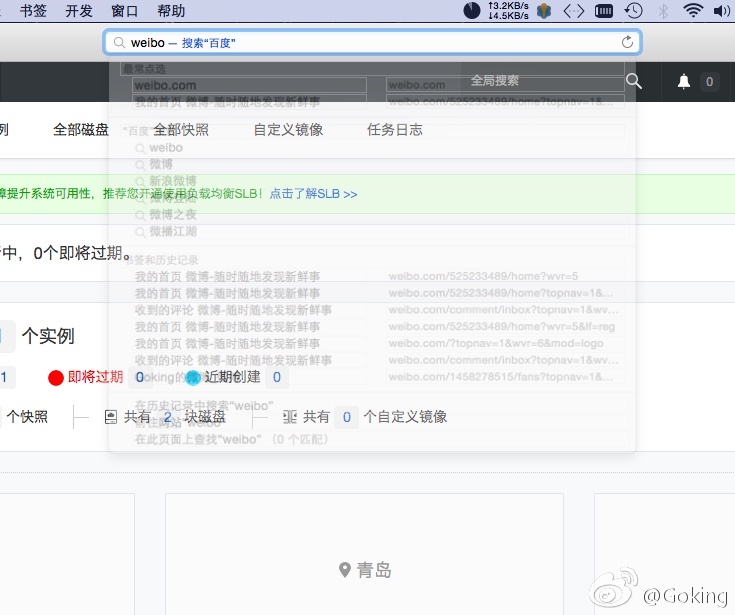The height and width of the screenshot is (615, 735).
Task: Click the dark pie-chart status icon
Action: pos(472,10)
